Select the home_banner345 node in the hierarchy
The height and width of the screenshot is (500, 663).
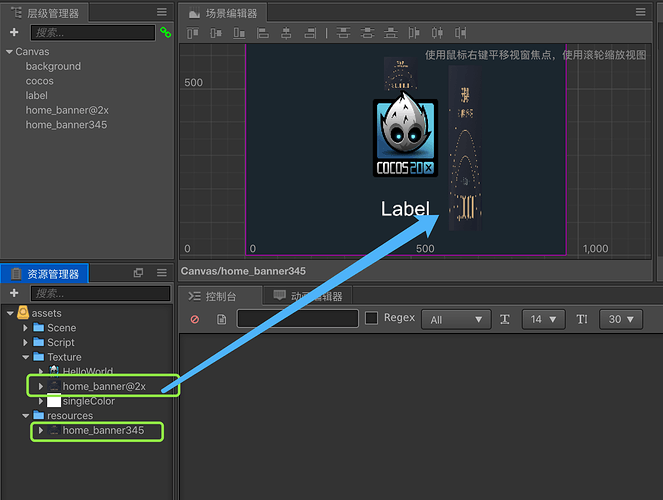[x=66, y=125]
